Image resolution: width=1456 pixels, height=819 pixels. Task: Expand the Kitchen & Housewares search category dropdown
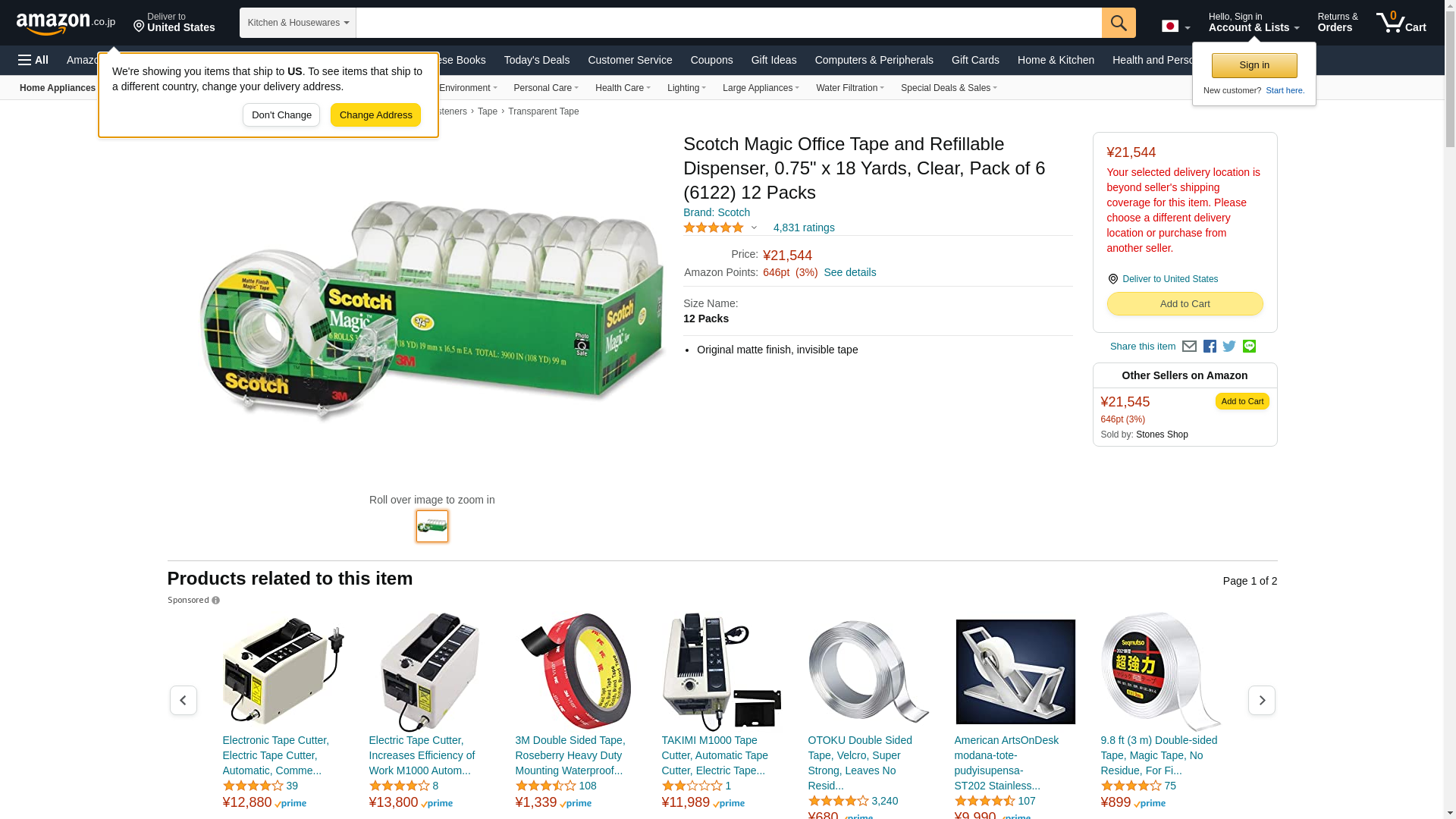pos(298,23)
